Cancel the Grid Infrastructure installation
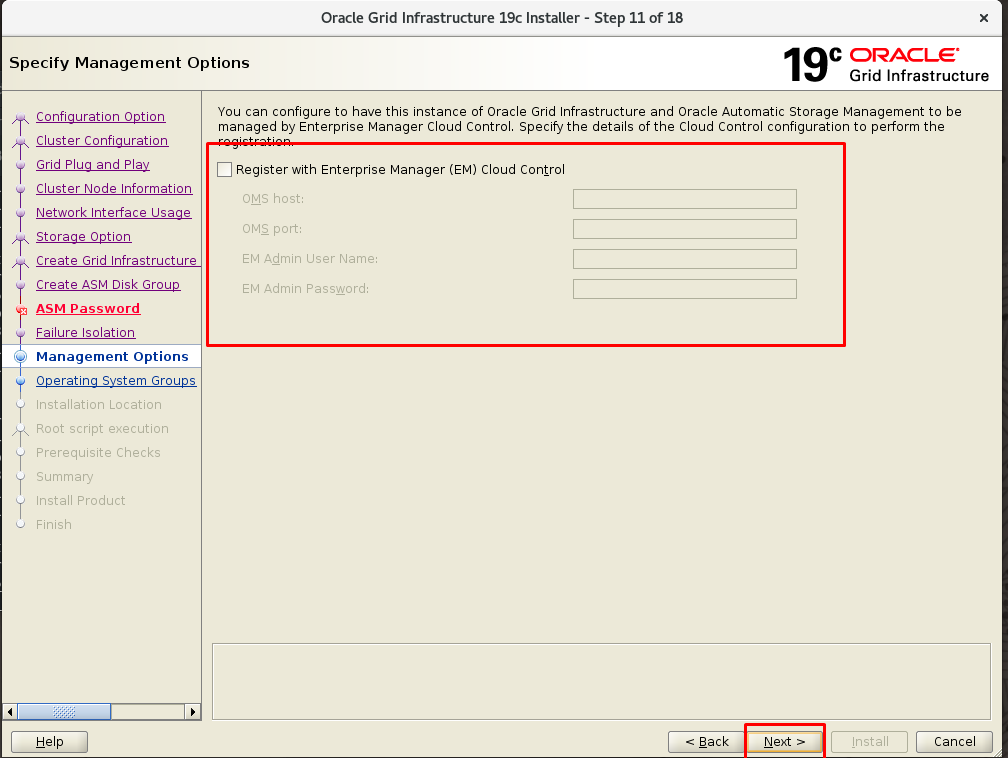 (x=954, y=741)
